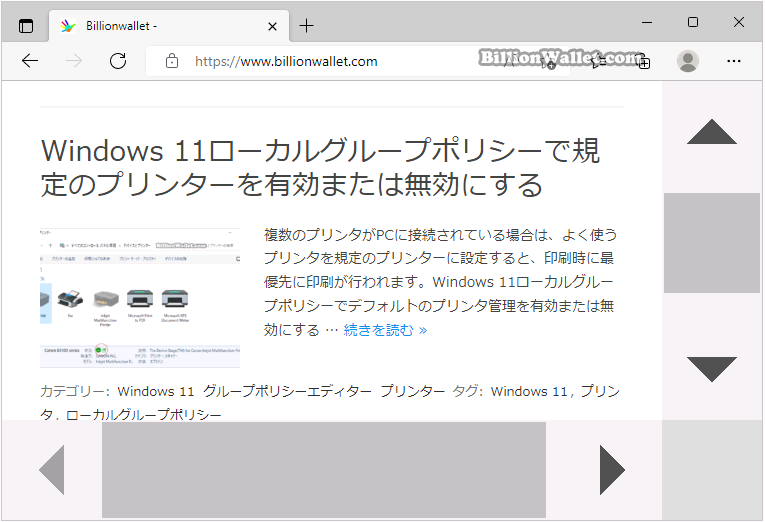Image resolution: width=765 pixels, height=522 pixels.
Task: Open a new tab with plus button
Action: click(306, 25)
